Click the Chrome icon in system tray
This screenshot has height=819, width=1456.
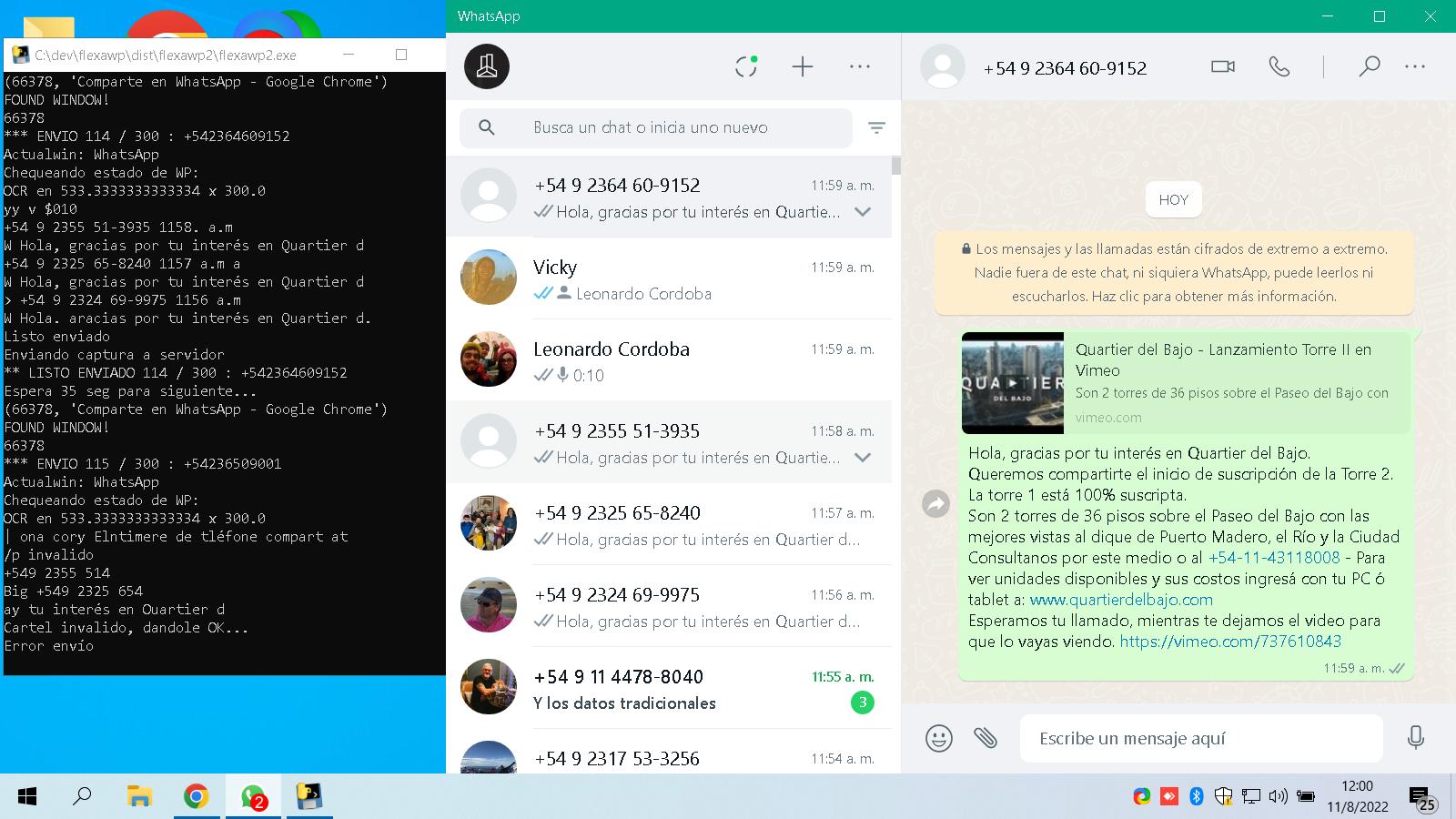(x=1141, y=796)
